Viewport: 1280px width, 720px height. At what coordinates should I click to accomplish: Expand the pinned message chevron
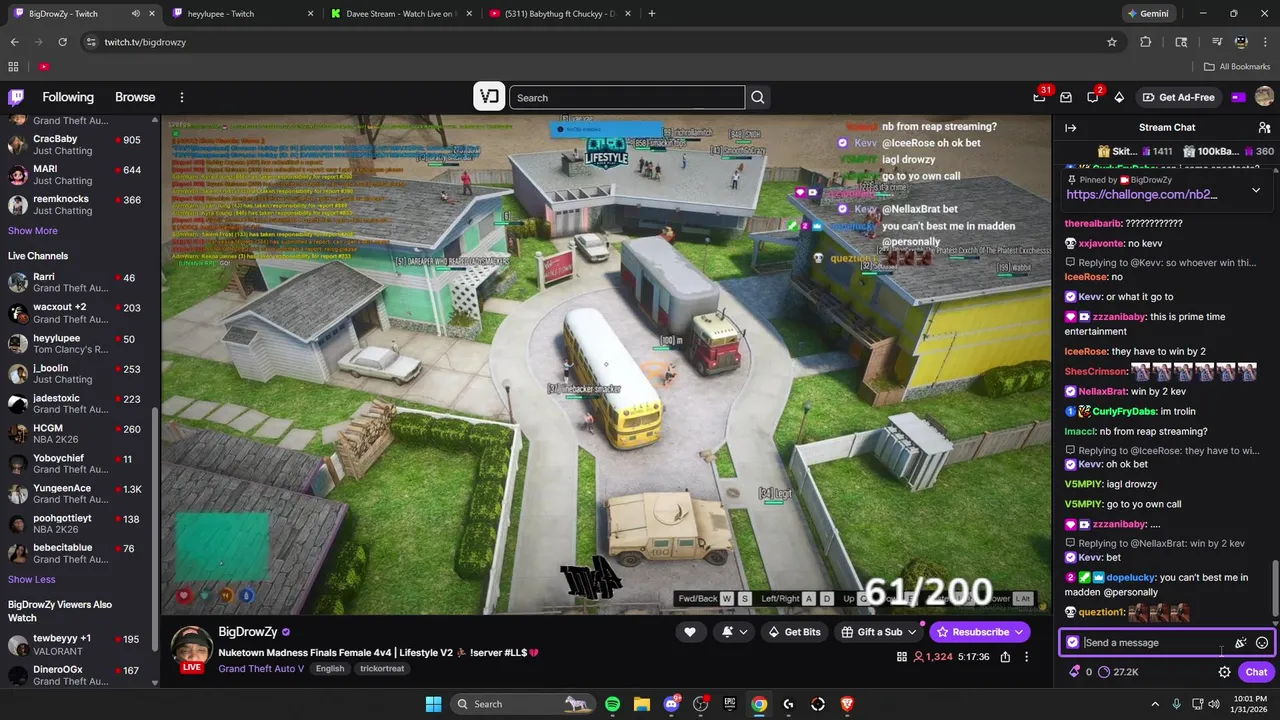point(1256,190)
